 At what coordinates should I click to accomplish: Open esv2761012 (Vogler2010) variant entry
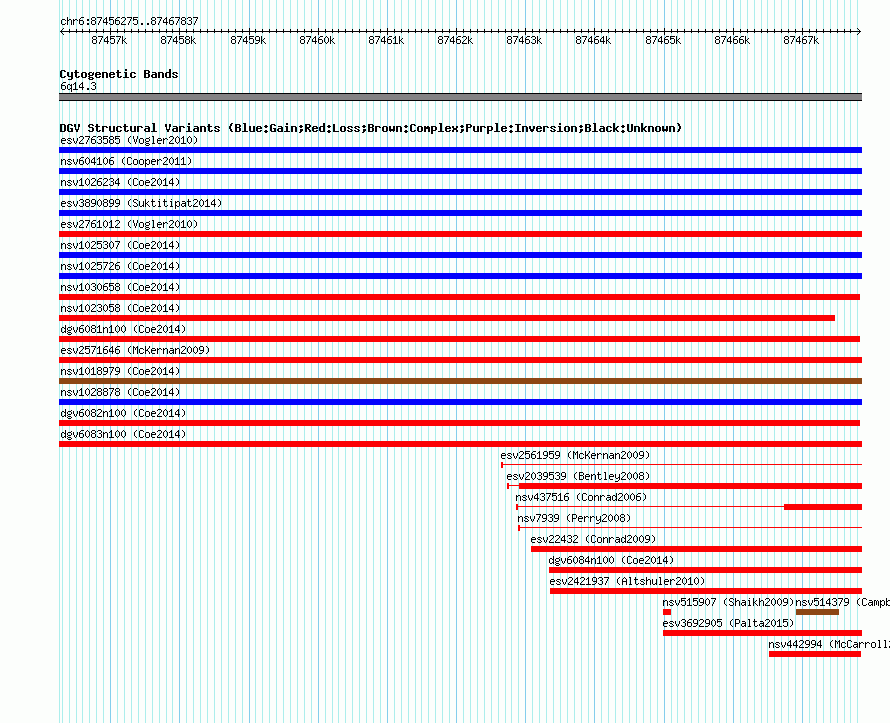tap(129, 224)
